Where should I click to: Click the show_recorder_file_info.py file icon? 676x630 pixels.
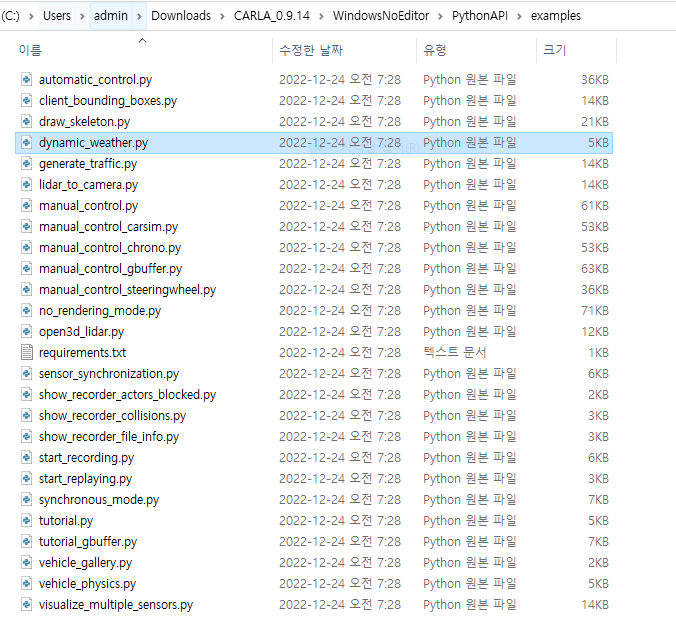point(27,436)
